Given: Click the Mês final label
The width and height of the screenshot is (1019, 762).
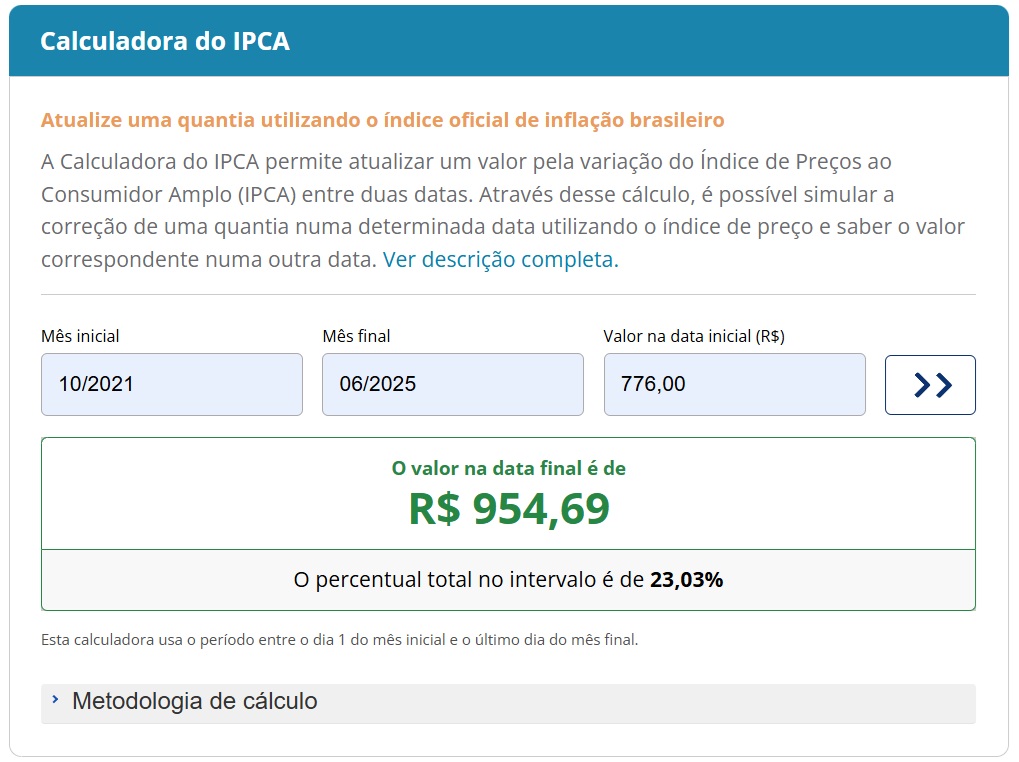Looking at the screenshot, I should pos(356,336).
